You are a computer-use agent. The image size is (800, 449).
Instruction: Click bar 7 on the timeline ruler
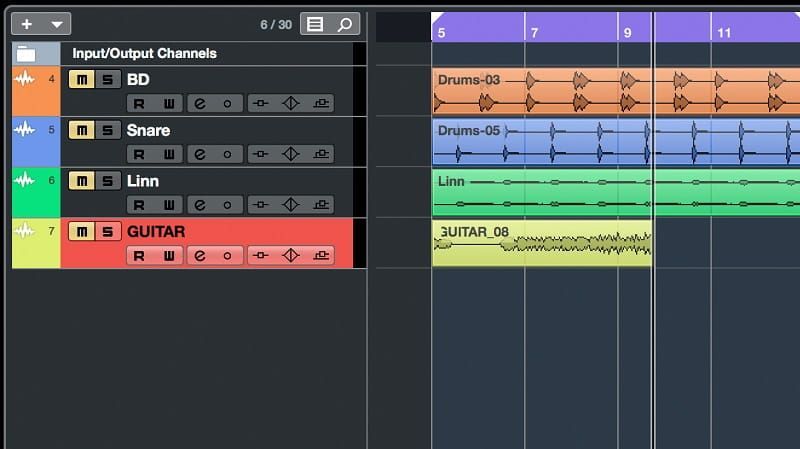(534, 33)
